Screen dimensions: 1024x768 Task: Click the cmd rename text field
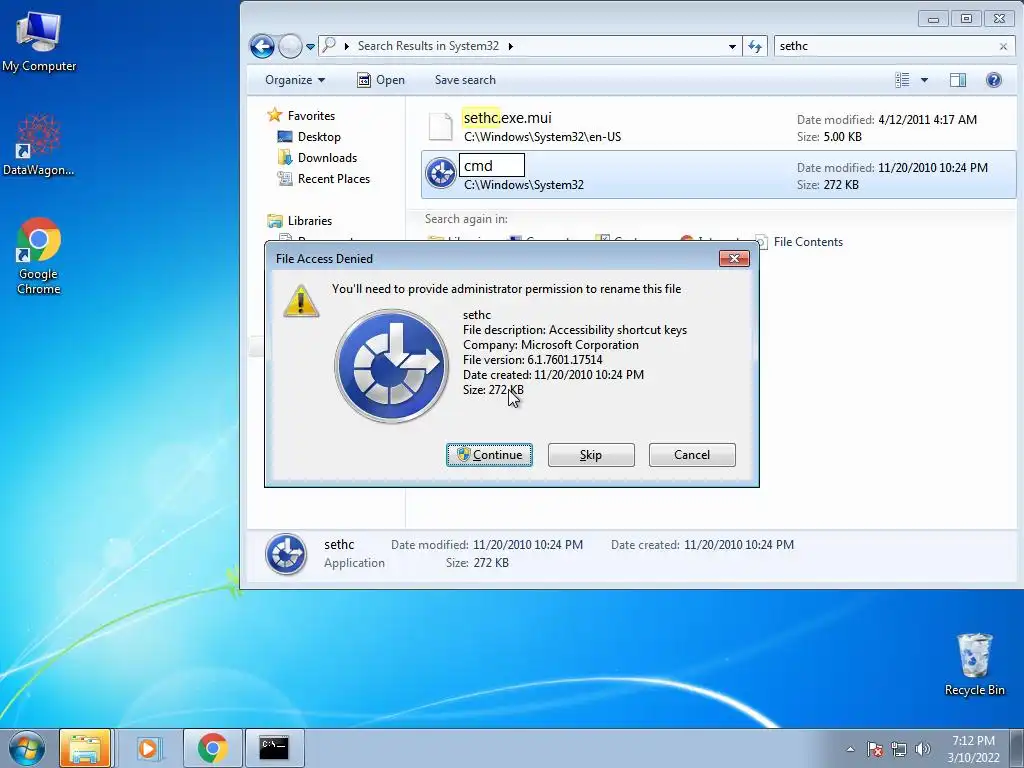click(492, 165)
